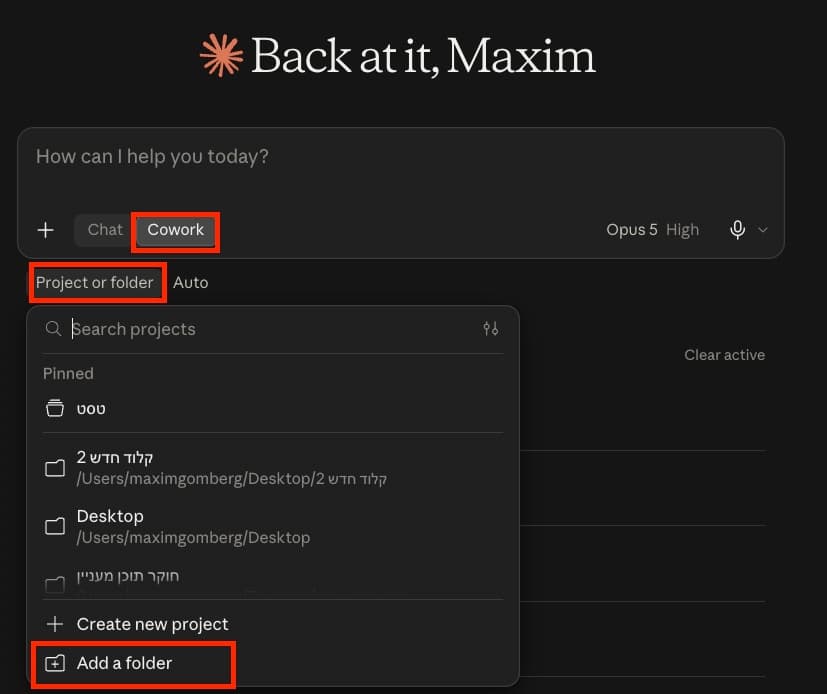Expand the chevron next to the microphone
The width and height of the screenshot is (827, 694).
point(763,230)
